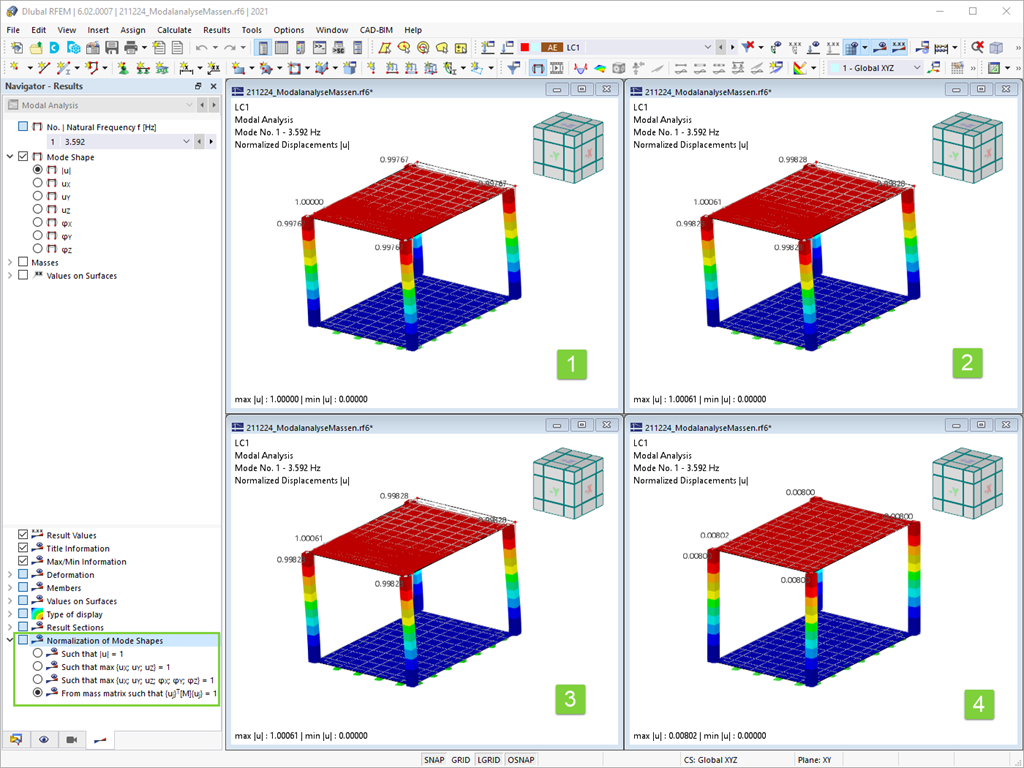This screenshot has width=1024, height=768.
Task: Click the Save icon on the toolbar
Action: coord(110,47)
